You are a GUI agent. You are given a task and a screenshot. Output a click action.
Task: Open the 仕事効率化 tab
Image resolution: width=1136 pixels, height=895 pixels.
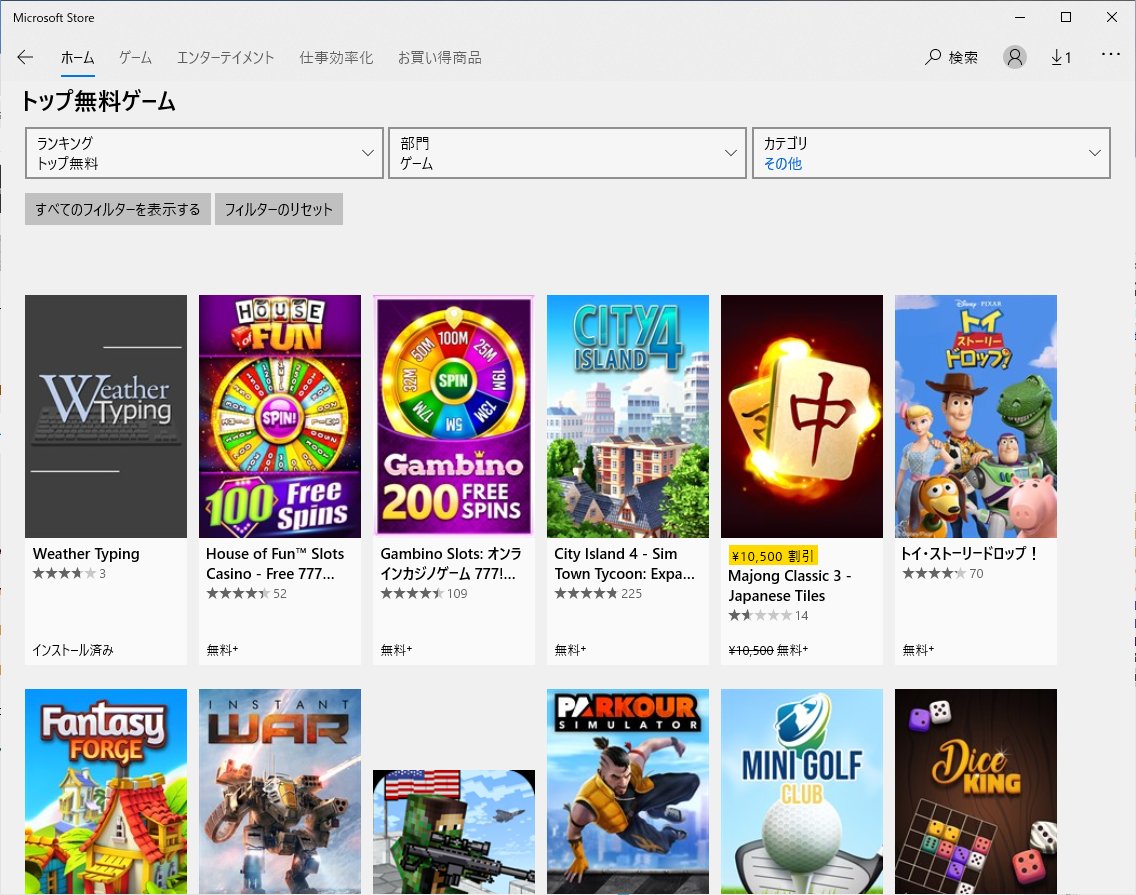(x=336, y=58)
